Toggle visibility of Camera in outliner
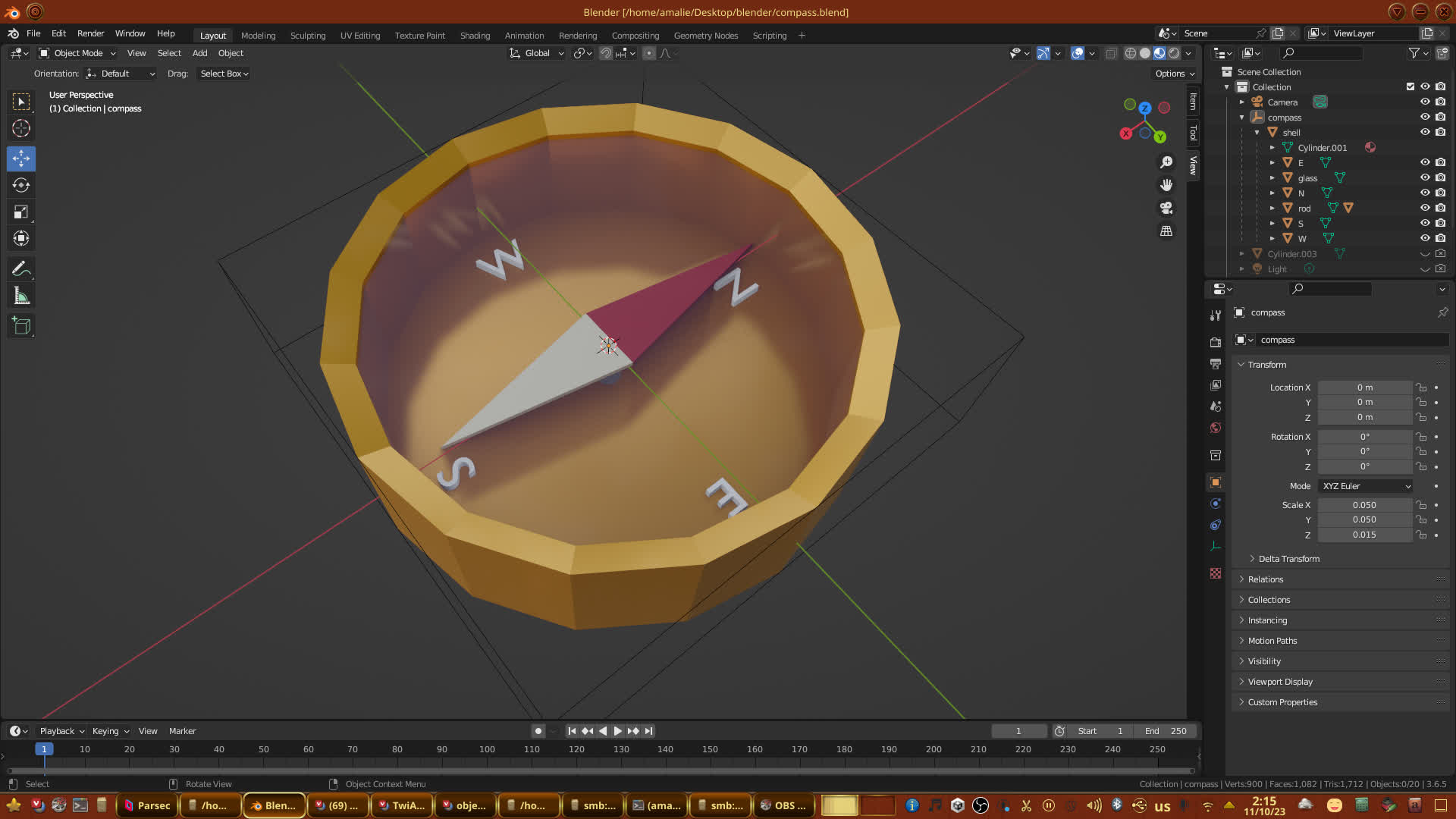The width and height of the screenshot is (1456, 819). pos(1425,102)
